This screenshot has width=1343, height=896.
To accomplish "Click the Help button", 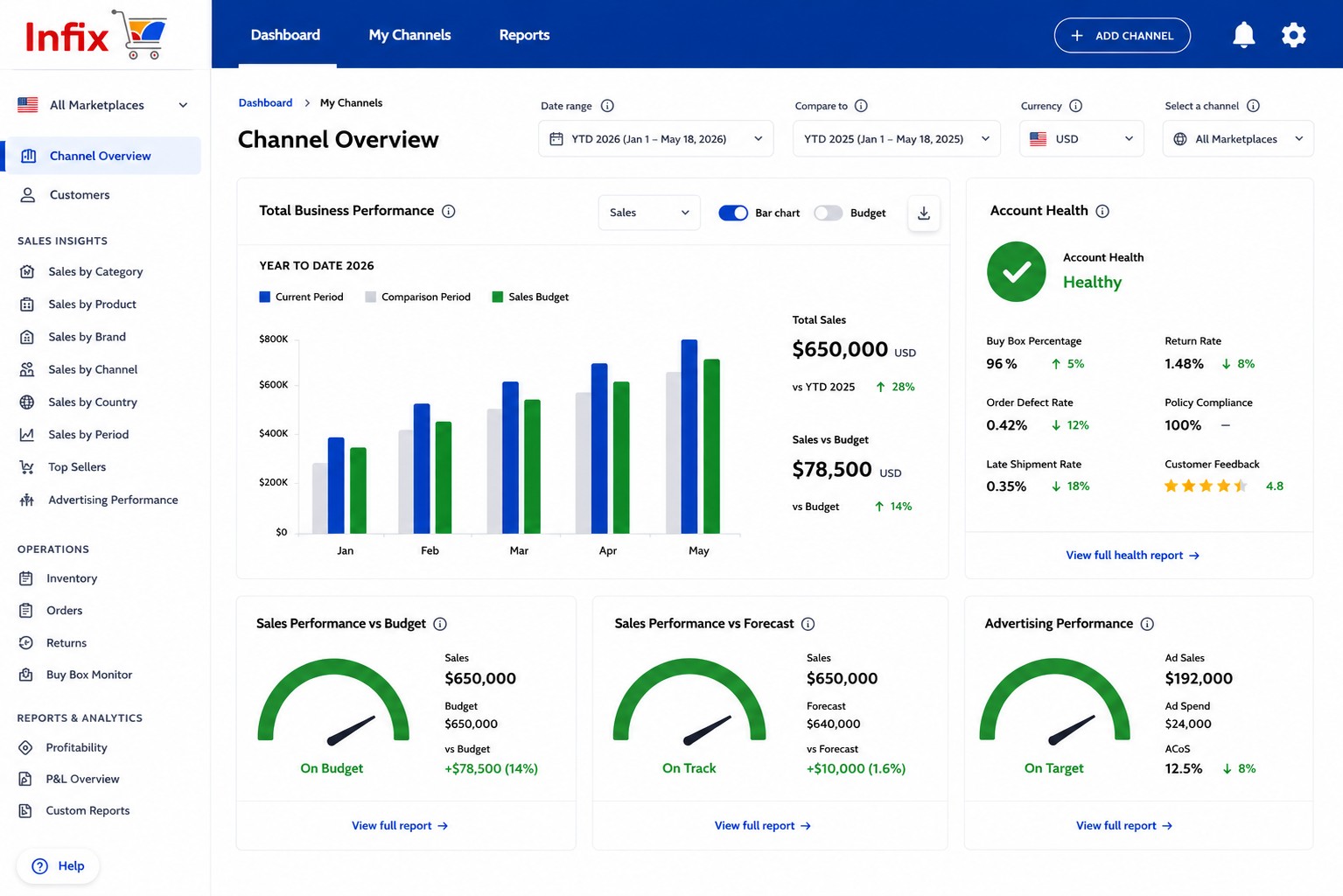I will point(58,866).
